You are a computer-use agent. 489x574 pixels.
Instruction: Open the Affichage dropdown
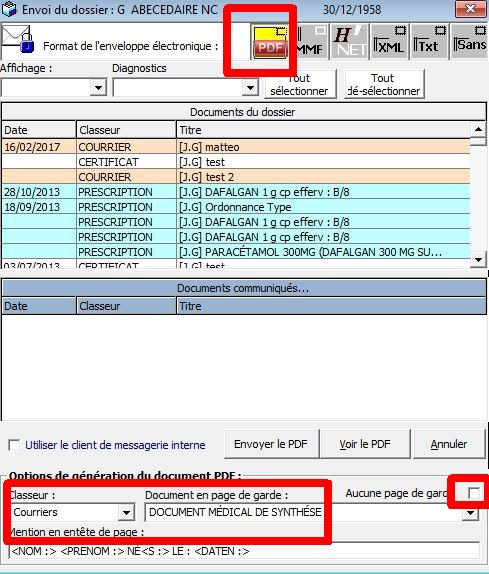[98, 87]
